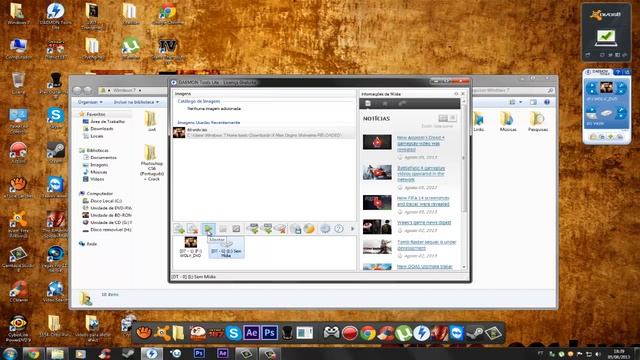Click the green Mount play button
The width and height of the screenshot is (640, 360).
coord(209,229)
